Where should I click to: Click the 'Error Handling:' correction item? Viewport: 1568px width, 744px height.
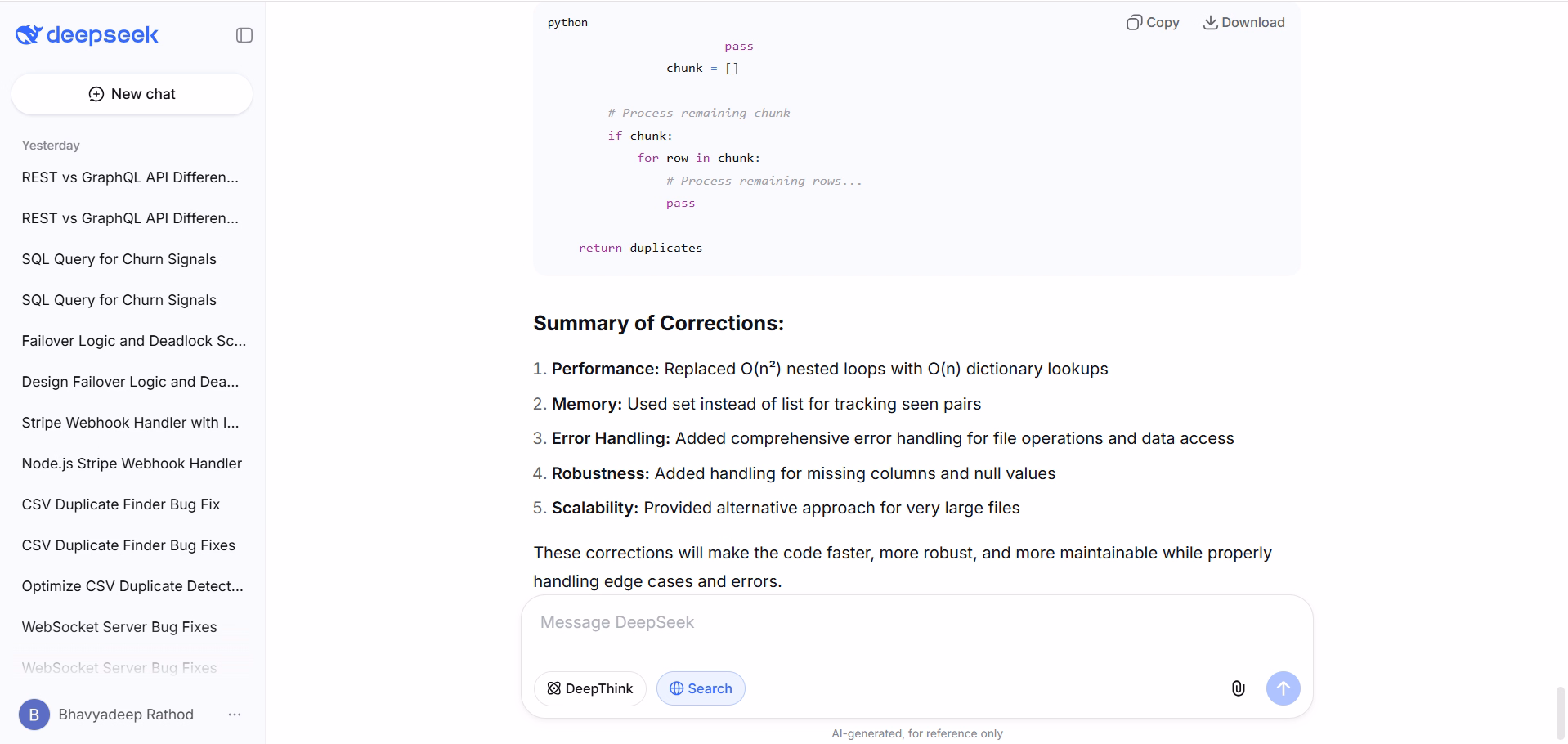893,438
